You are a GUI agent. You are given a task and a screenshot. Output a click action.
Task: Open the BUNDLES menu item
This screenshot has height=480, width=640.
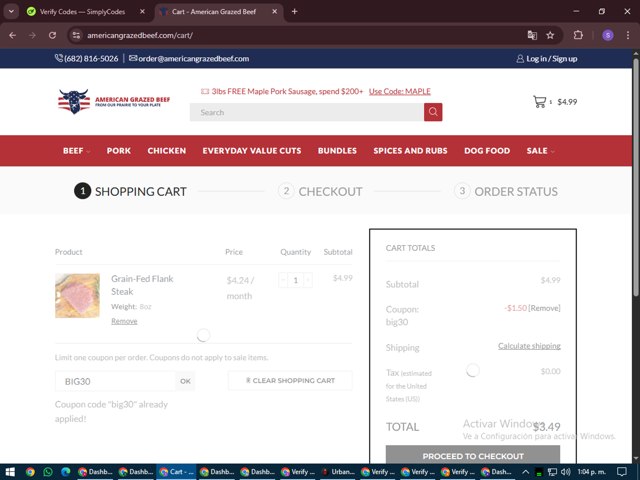(x=337, y=151)
